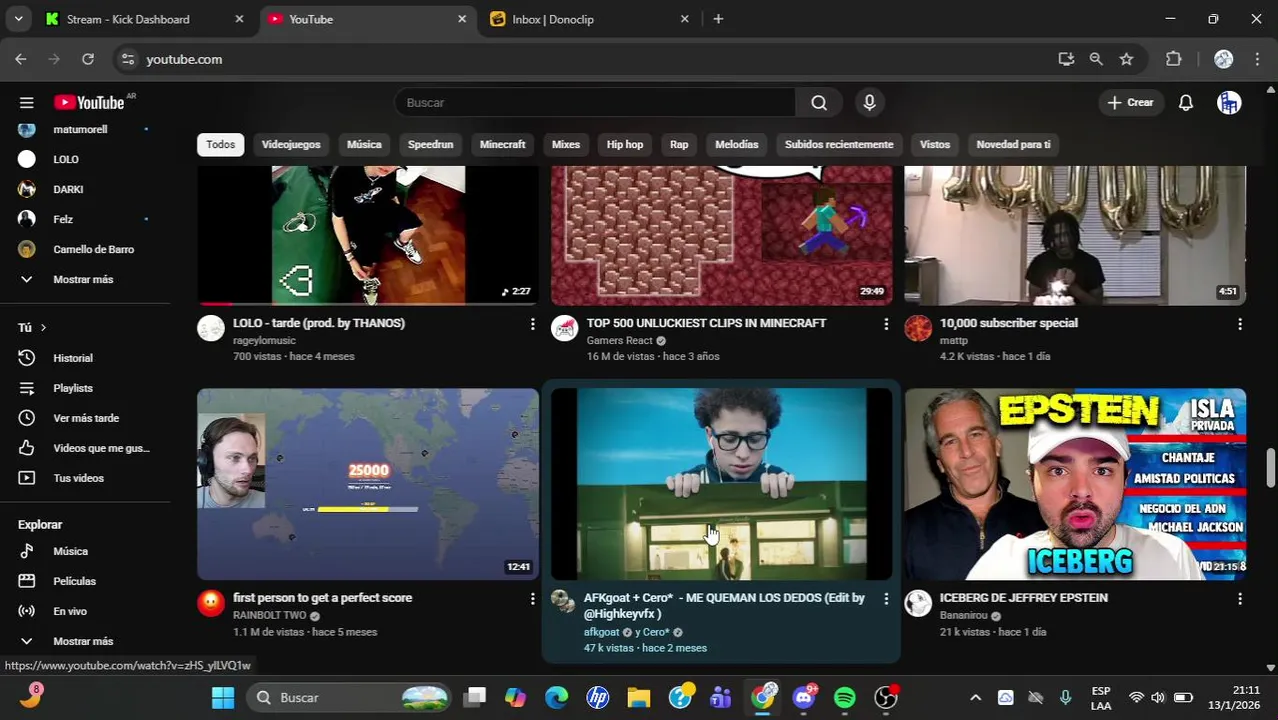The image size is (1278, 720).
Task: Select the Rap filter chip
Action: [679, 144]
